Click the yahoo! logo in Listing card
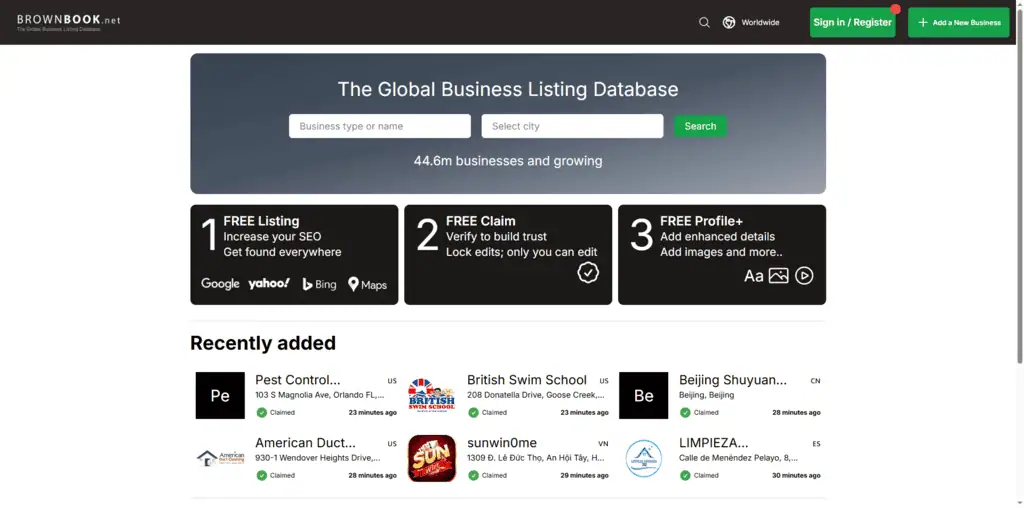Screen dimensions: 1024x508 [269, 283]
